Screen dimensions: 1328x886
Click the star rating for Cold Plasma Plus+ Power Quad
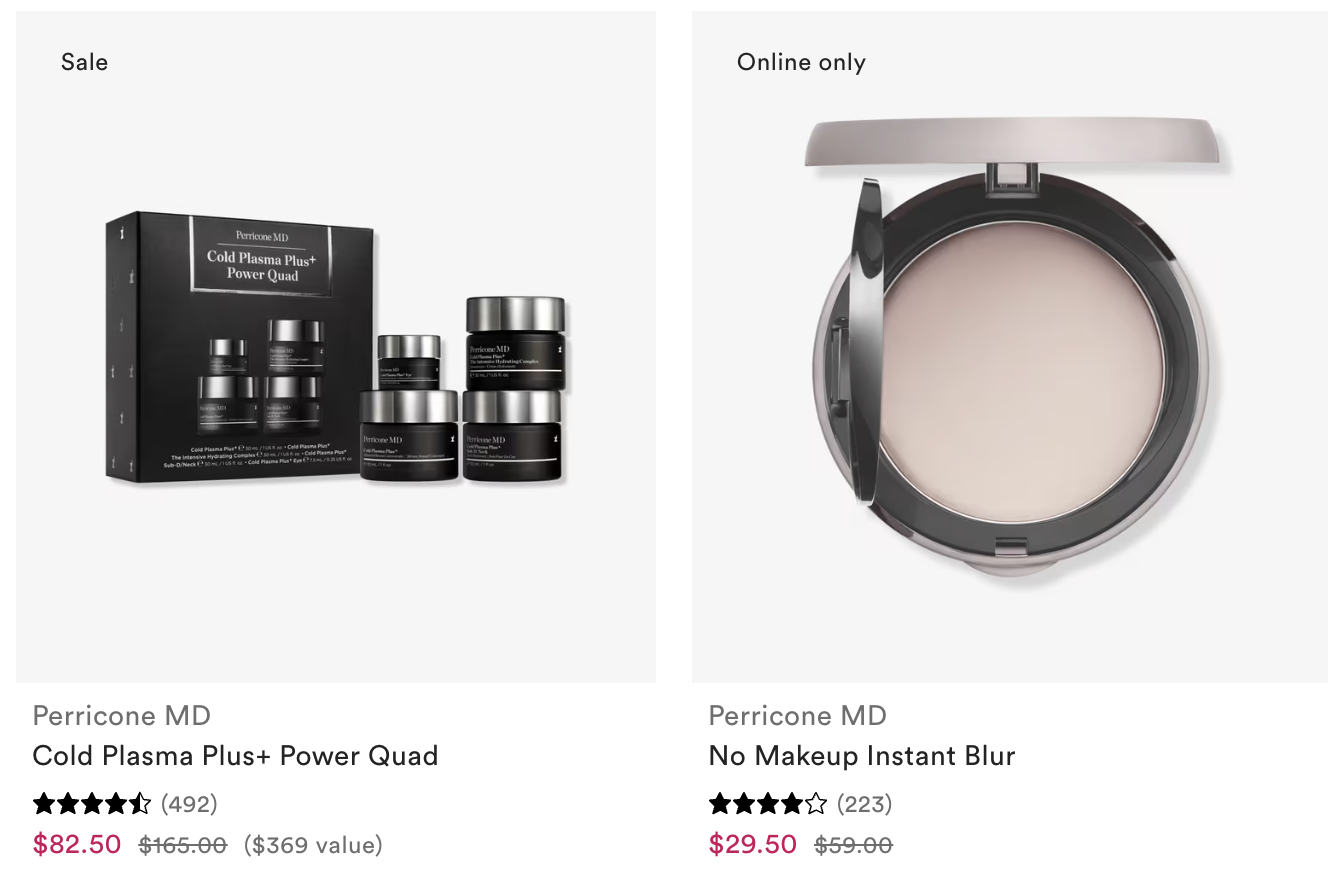point(92,804)
